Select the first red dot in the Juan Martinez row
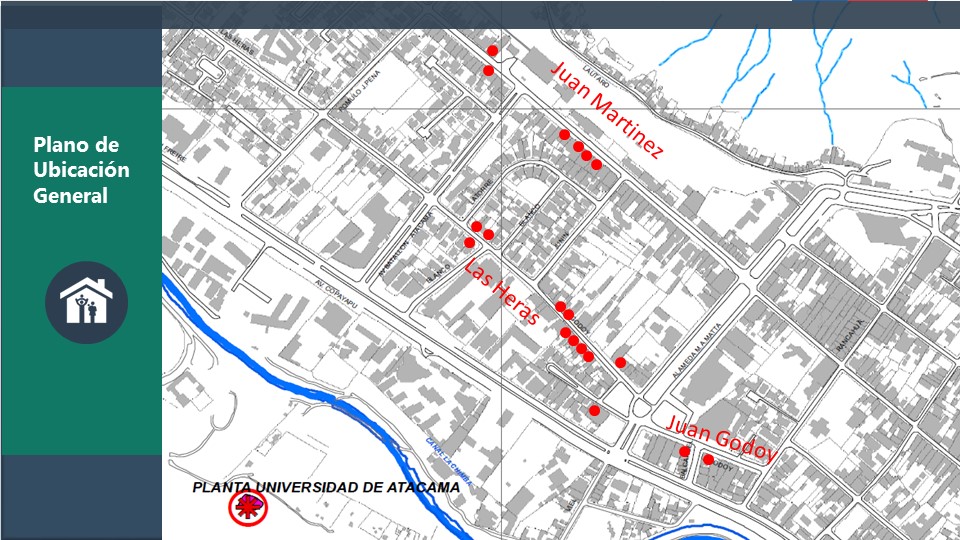960x540 pixels. pos(564,134)
